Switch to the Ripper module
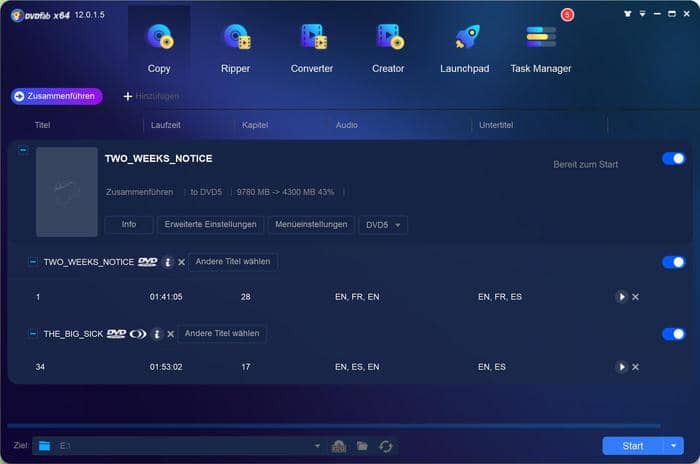The width and height of the screenshot is (700, 464). click(235, 48)
